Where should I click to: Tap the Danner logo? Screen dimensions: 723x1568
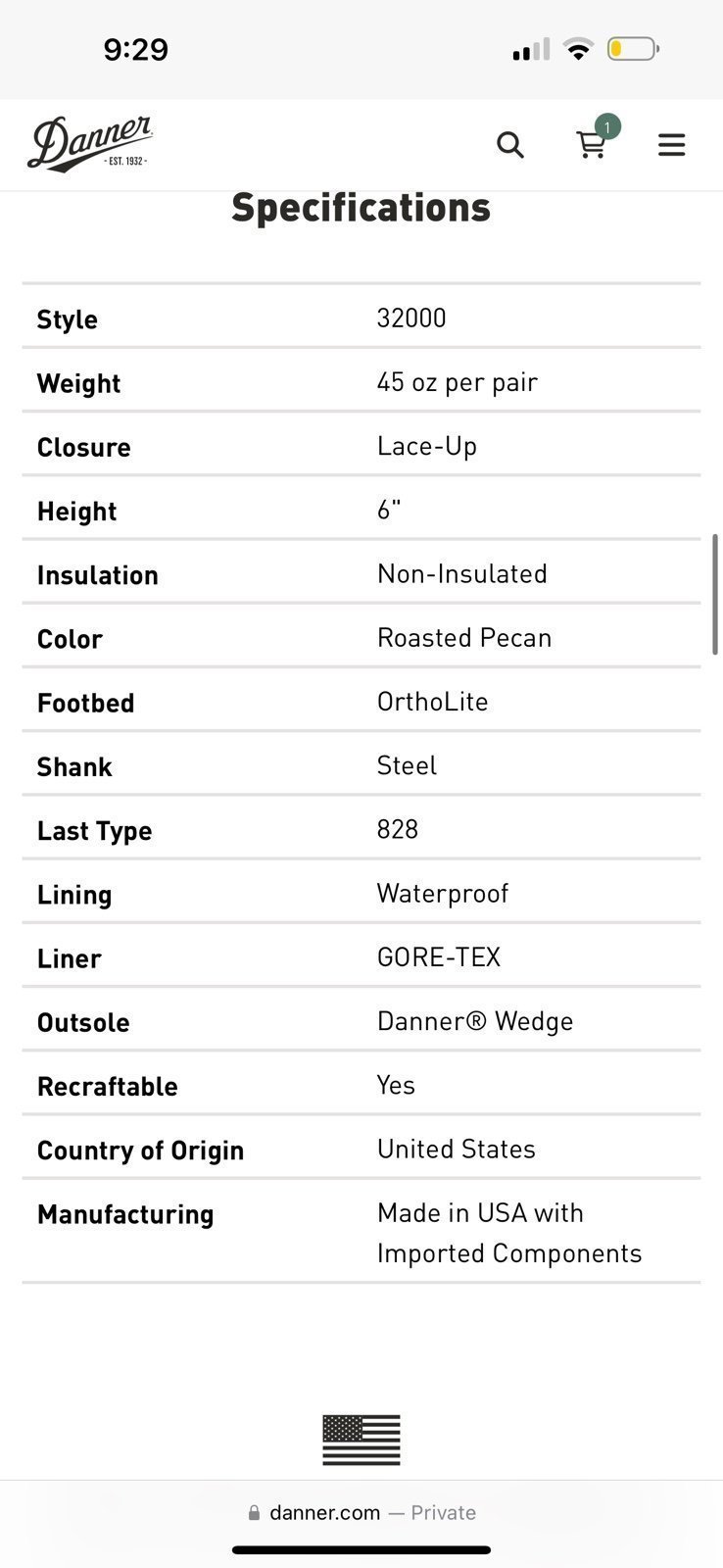point(90,144)
